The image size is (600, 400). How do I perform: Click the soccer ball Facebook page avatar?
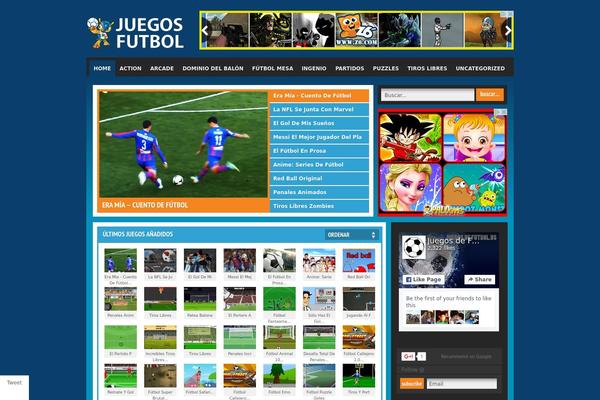pos(414,247)
